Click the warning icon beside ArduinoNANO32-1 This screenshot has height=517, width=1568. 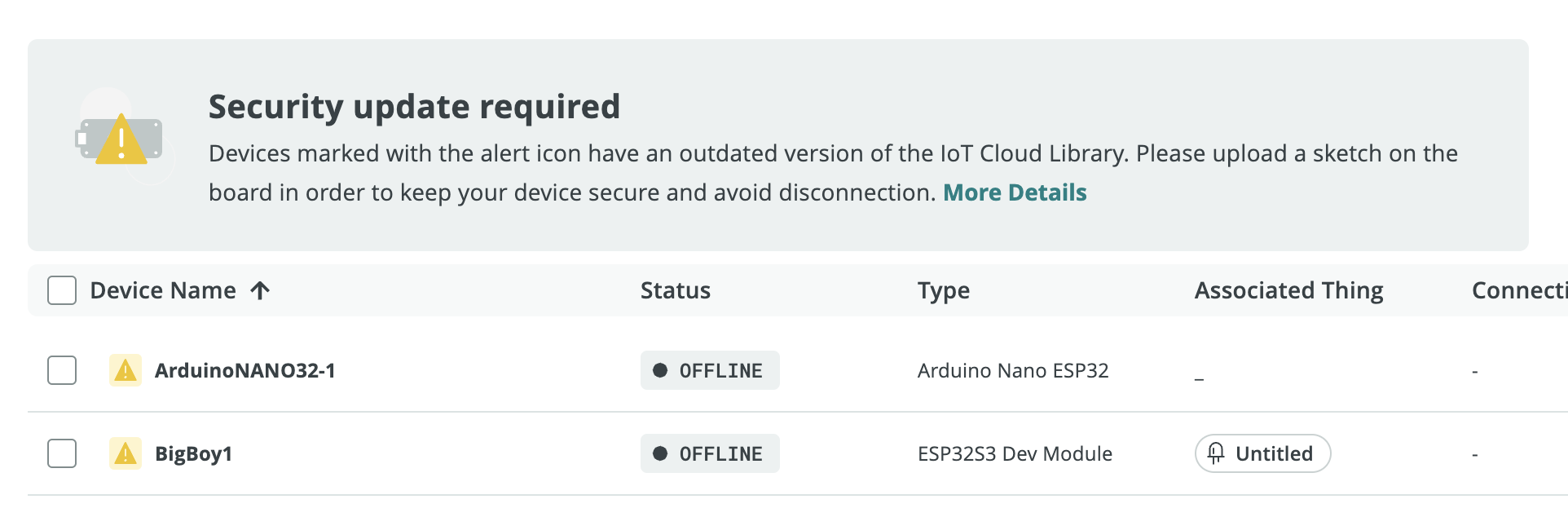tap(126, 371)
